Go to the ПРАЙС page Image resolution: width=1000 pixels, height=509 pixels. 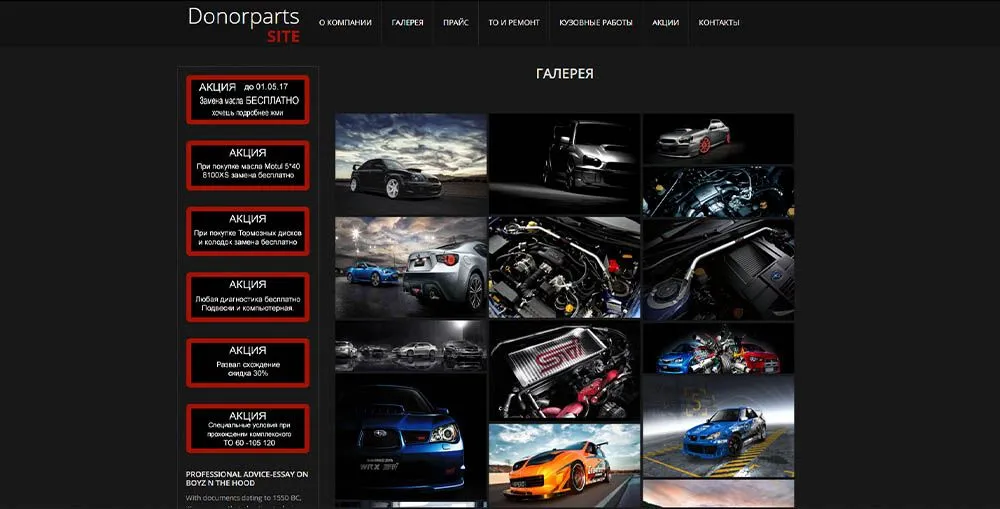(x=455, y=22)
